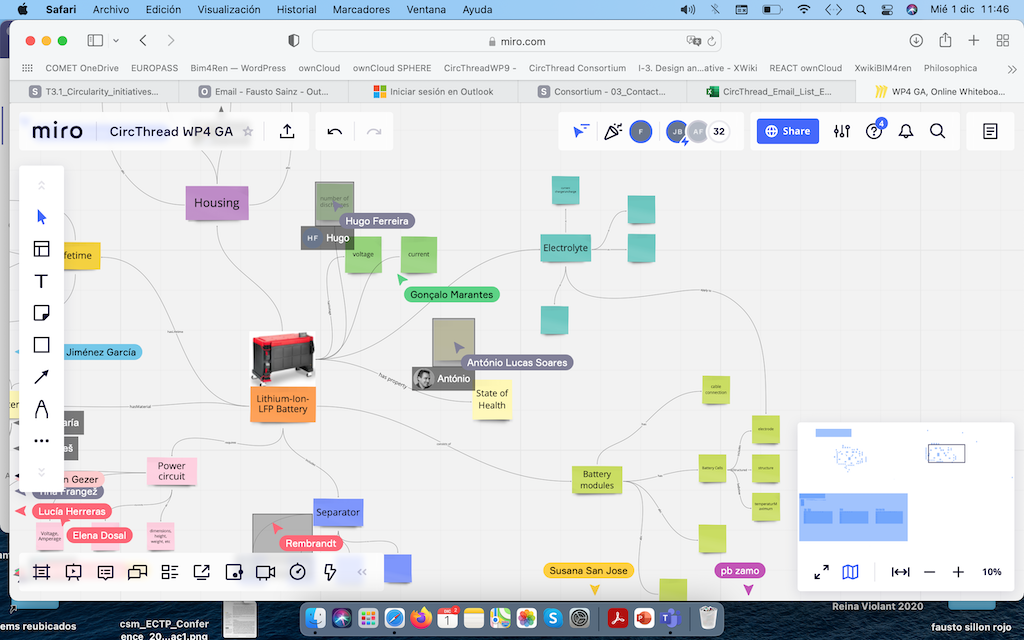Click the Miro logo to go home

pos(57,131)
